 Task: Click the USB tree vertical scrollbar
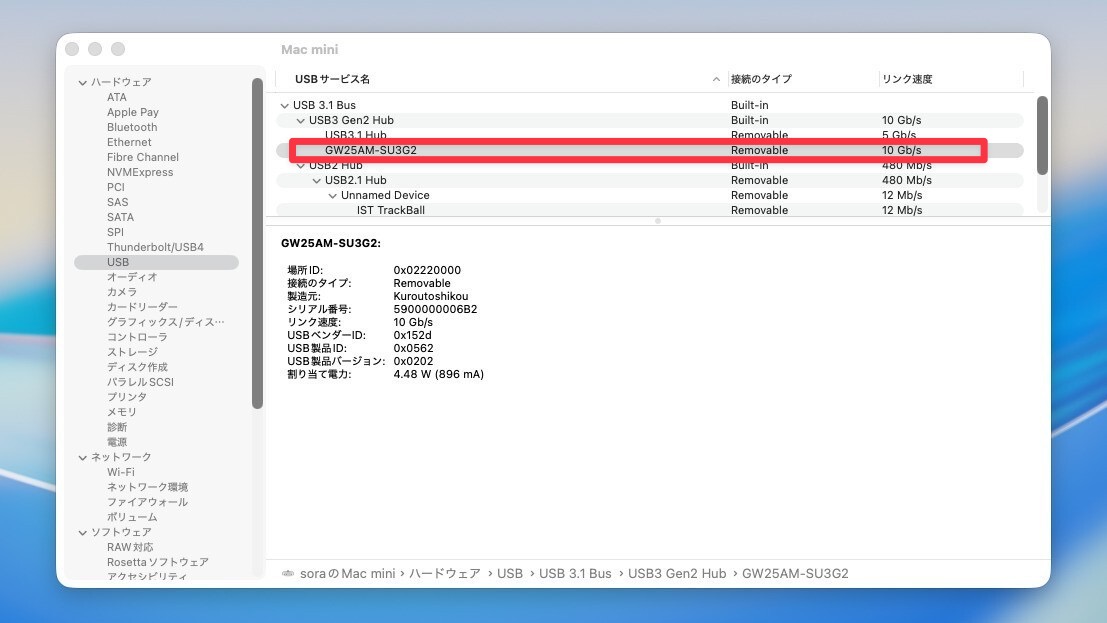(1042, 136)
